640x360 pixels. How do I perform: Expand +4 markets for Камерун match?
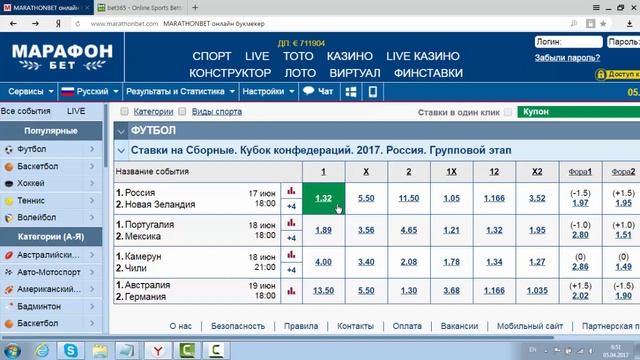click(x=291, y=270)
